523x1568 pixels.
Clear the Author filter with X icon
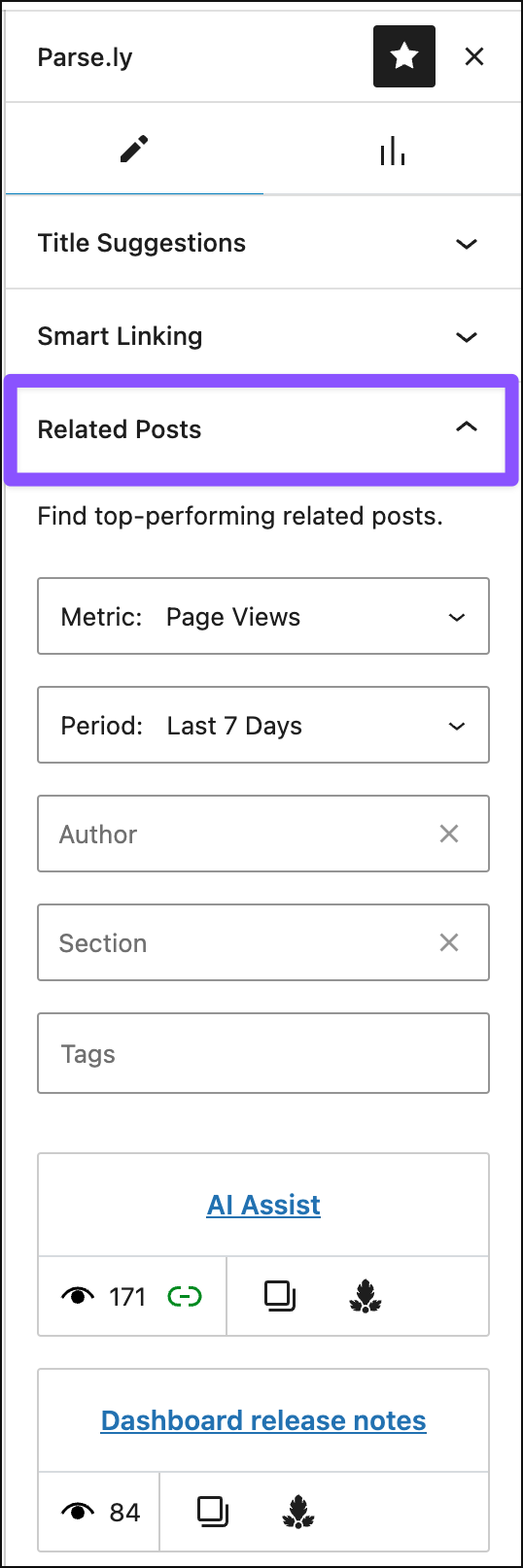pos(449,834)
